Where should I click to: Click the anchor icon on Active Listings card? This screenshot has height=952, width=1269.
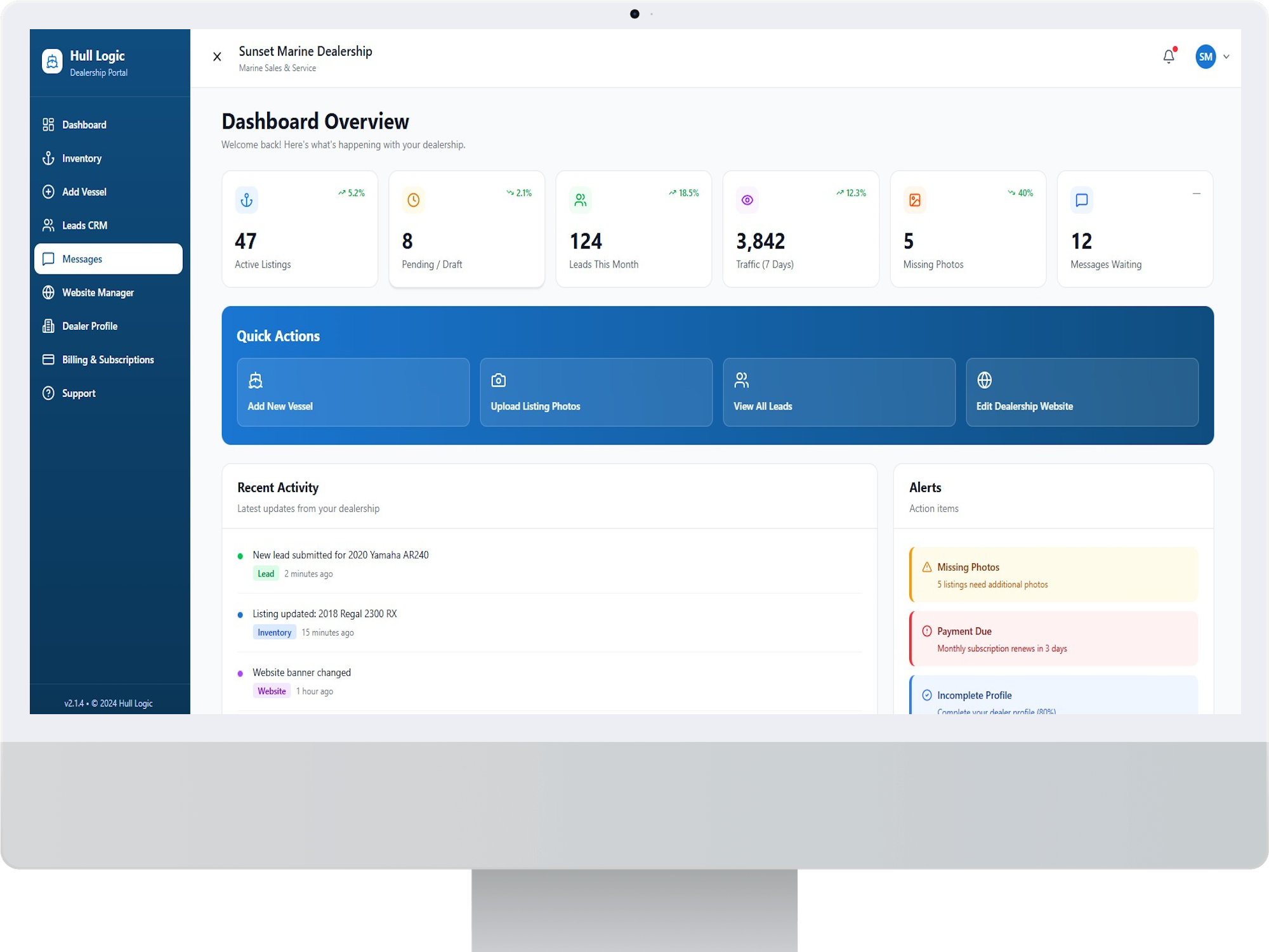point(246,200)
